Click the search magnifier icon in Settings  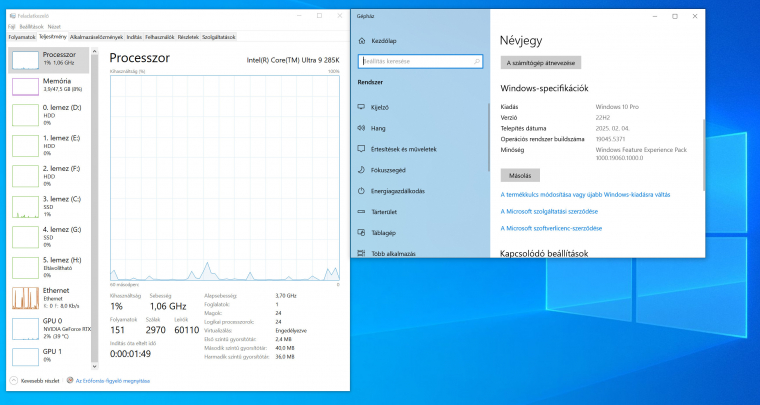(477, 62)
